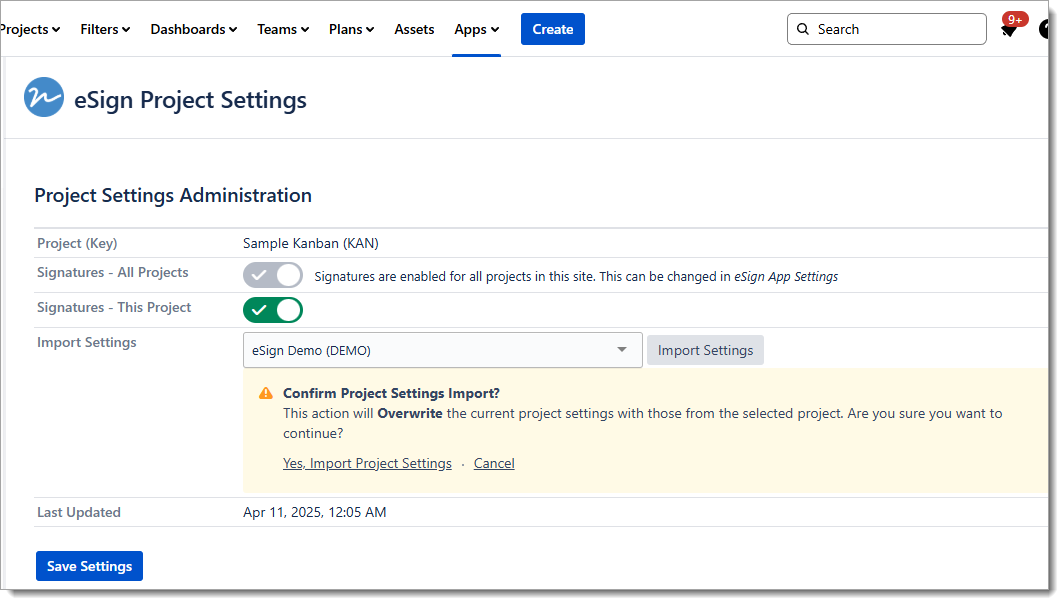Click the Save Settings button
The width and height of the screenshot is (1064, 605).
point(89,566)
